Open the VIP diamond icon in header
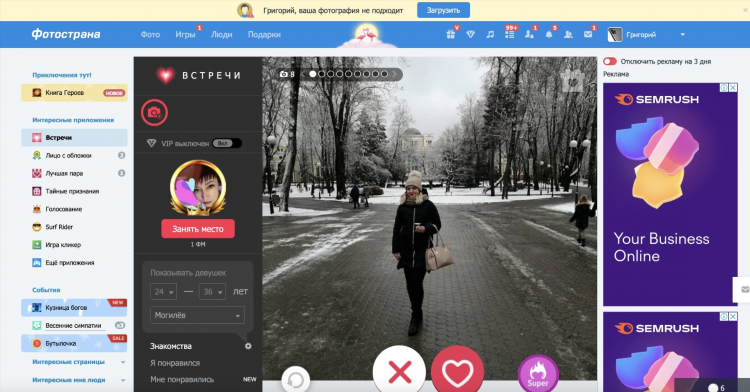The height and width of the screenshot is (392, 750). [471, 34]
